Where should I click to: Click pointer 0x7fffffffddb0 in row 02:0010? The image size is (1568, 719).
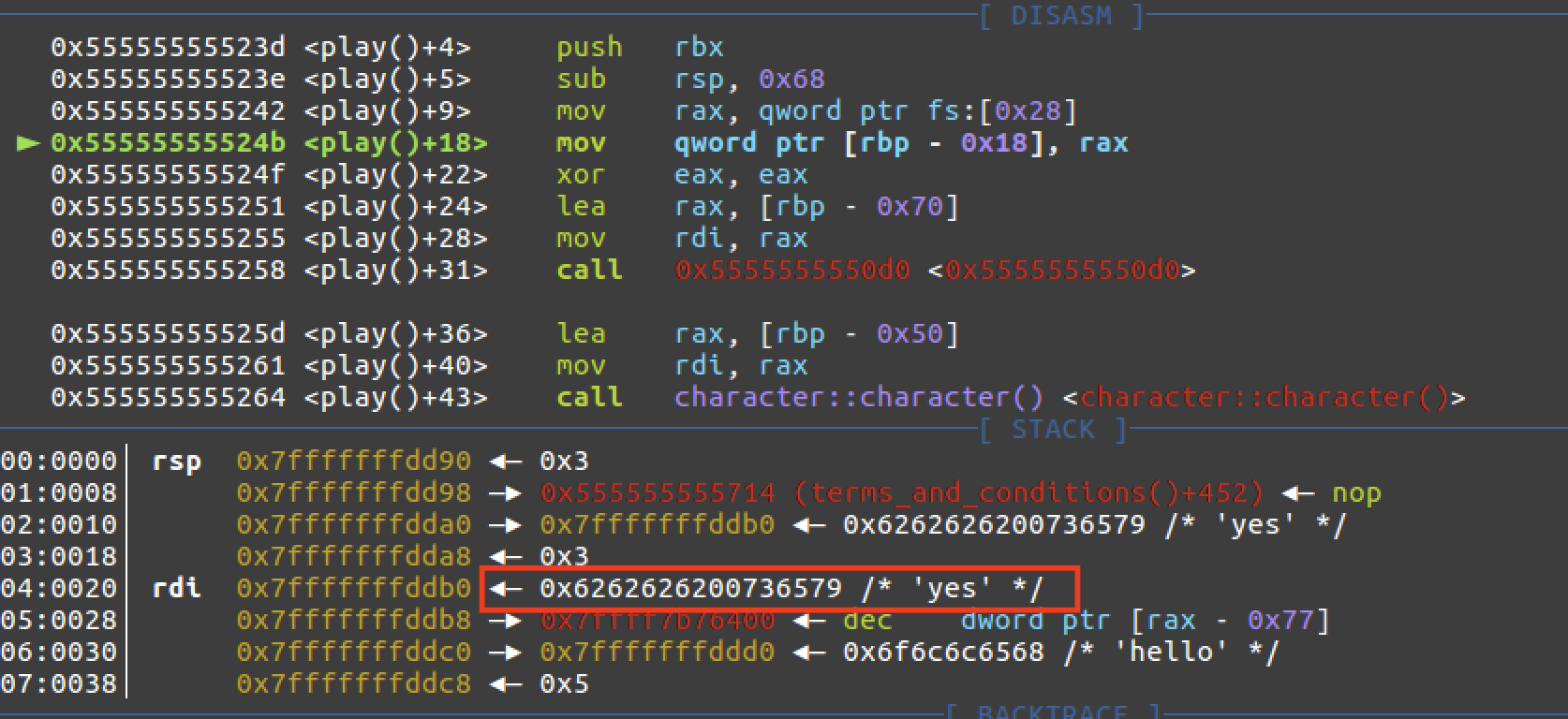(x=657, y=524)
